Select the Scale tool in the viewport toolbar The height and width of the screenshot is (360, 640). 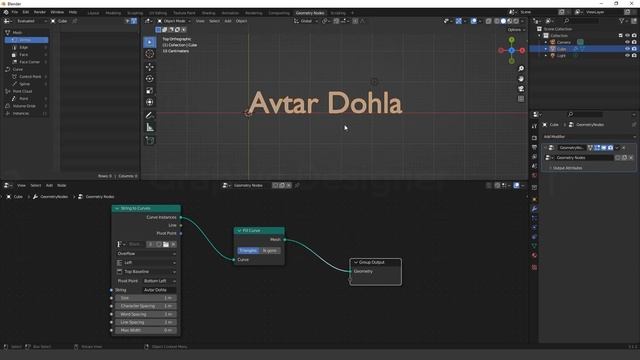[x=150, y=91]
